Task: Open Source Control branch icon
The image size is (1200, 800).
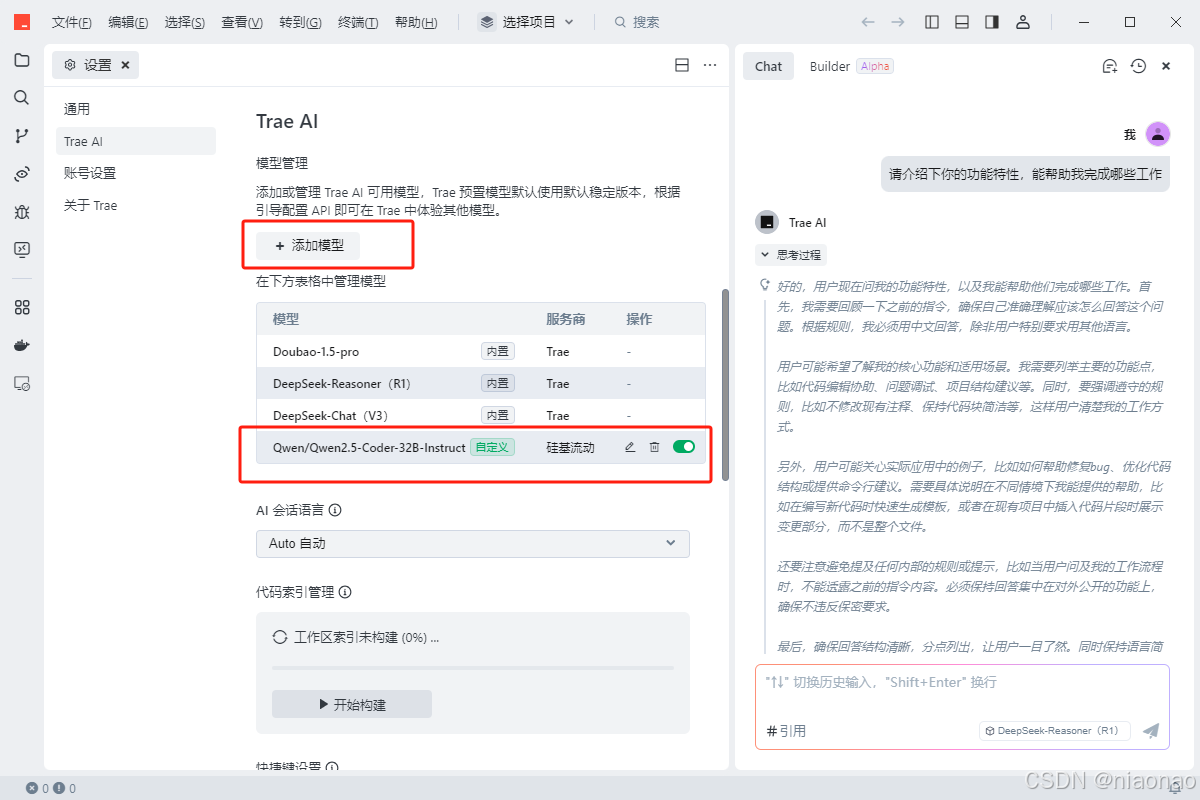Action: point(21,136)
